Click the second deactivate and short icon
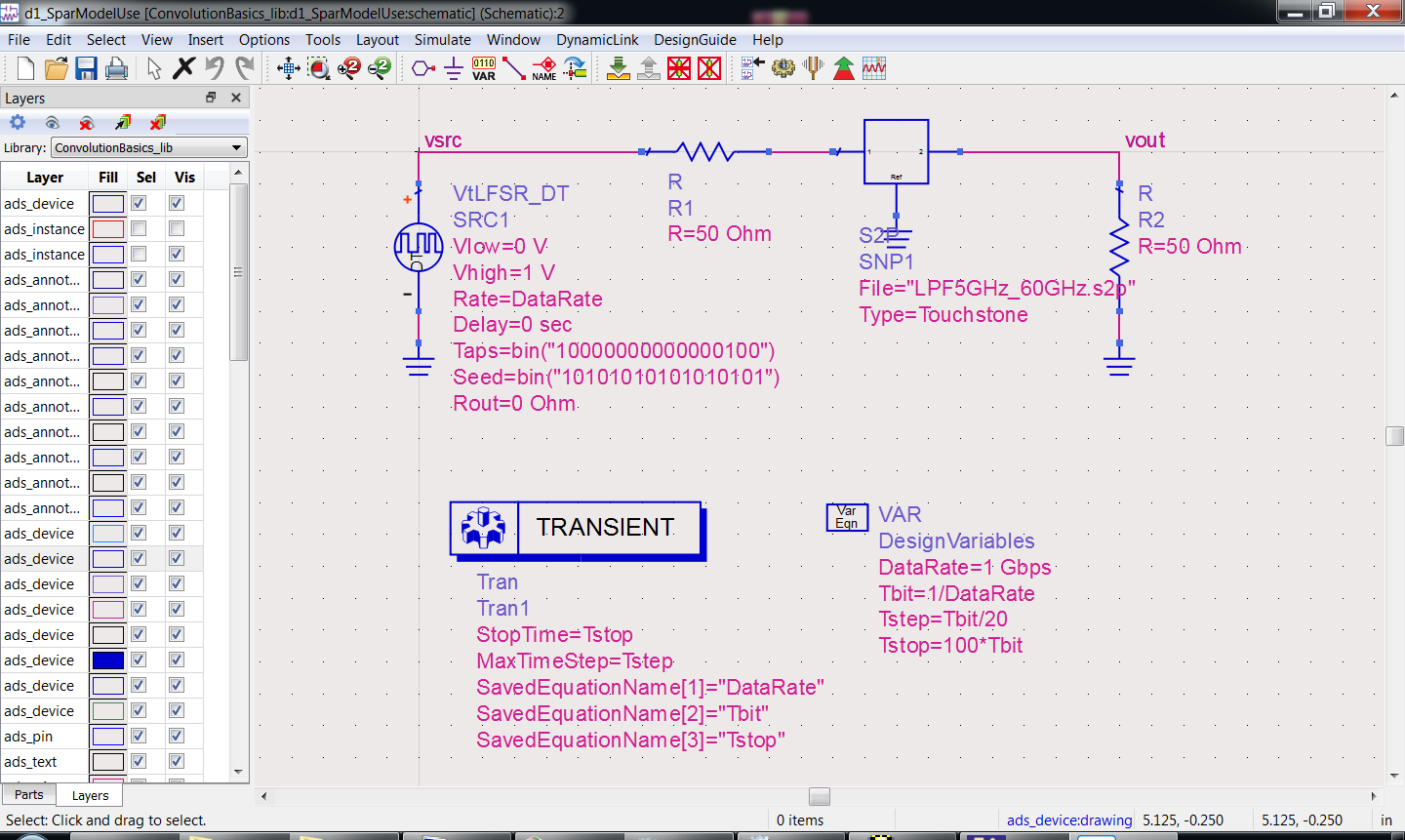The image size is (1405, 840). click(709, 68)
